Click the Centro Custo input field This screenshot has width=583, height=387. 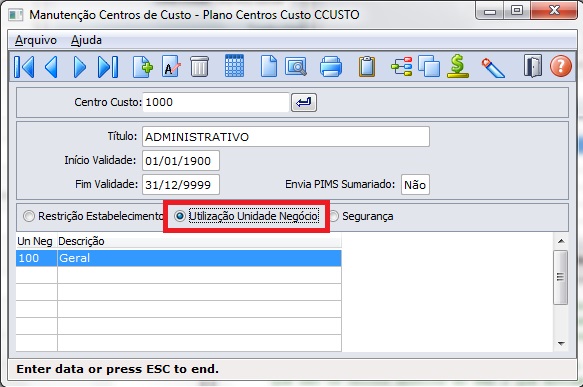[x=216, y=102]
